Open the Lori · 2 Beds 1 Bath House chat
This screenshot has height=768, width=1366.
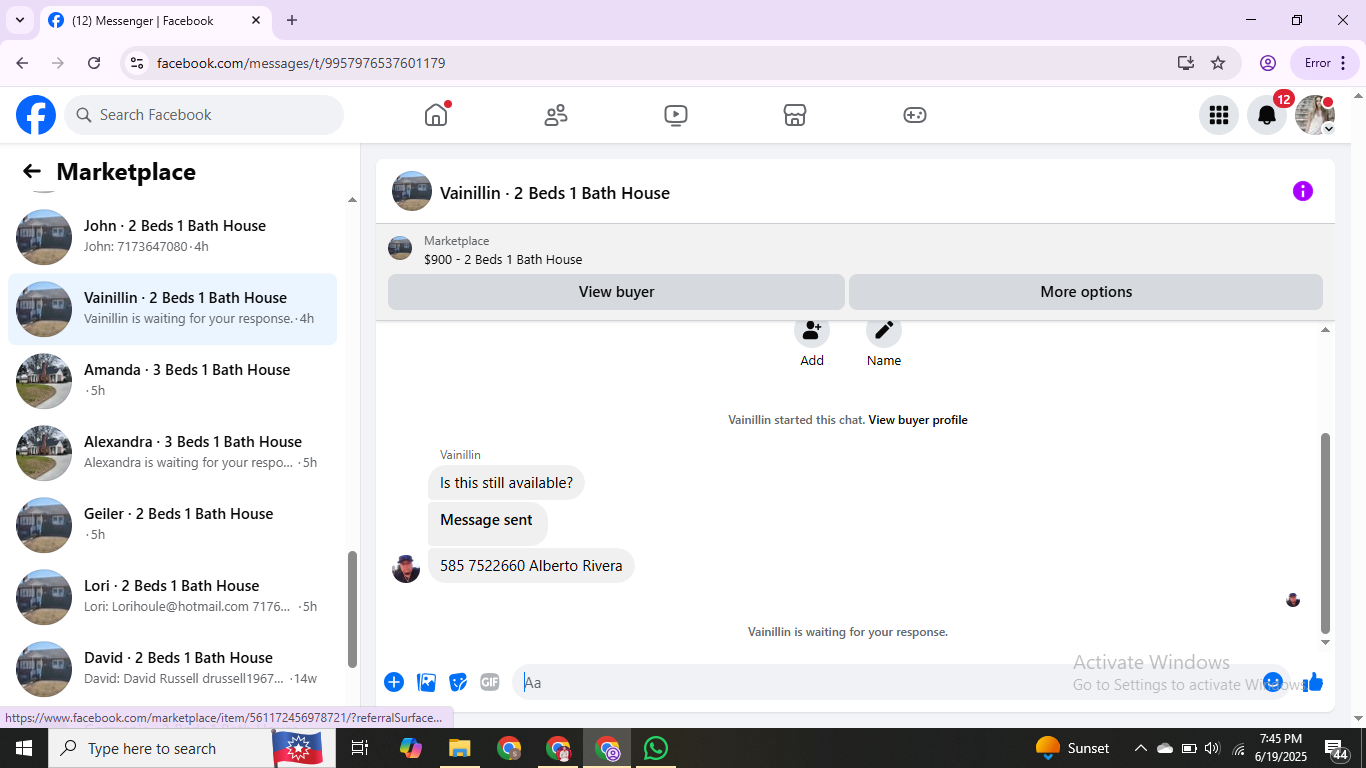pyautogui.click(x=173, y=597)
